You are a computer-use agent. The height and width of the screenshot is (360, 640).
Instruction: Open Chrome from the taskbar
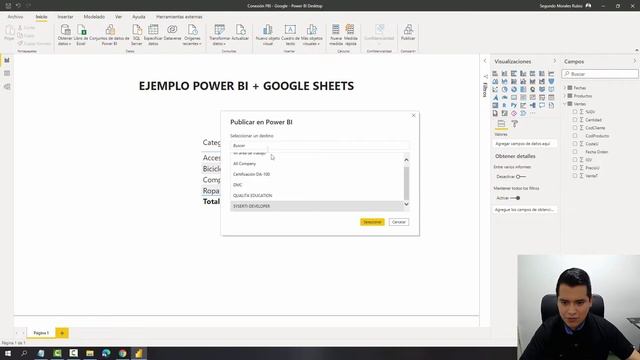(122, 353)
